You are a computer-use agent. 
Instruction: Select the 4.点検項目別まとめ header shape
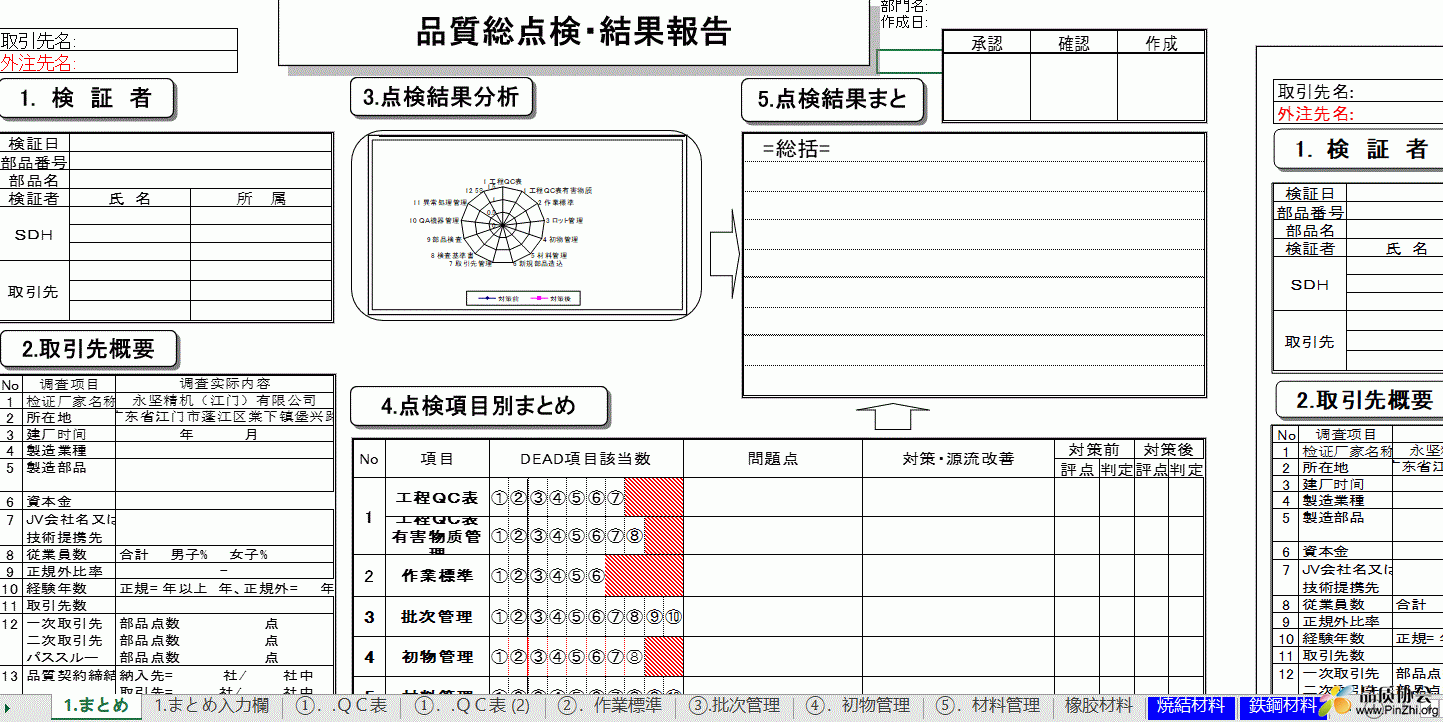(479, 406)
